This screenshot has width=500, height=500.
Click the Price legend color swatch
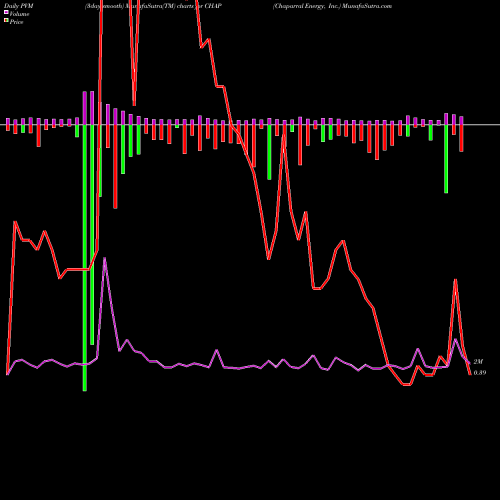click(x=6, y=21)
